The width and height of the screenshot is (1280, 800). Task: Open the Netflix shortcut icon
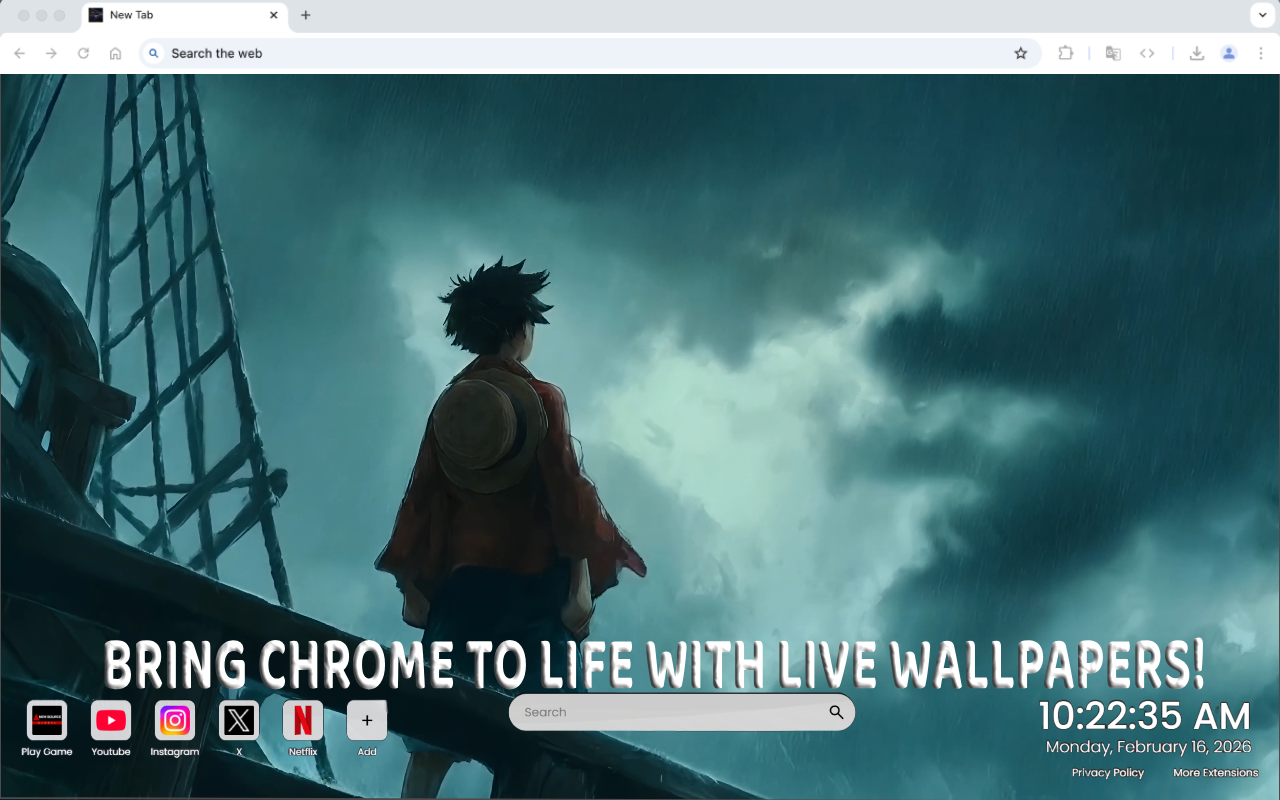click(303, 720)
